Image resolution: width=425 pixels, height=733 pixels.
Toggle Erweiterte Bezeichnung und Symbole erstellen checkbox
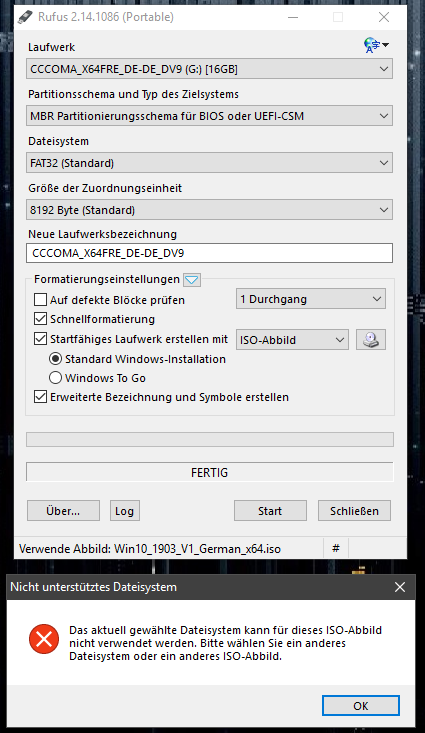[41, 397]
